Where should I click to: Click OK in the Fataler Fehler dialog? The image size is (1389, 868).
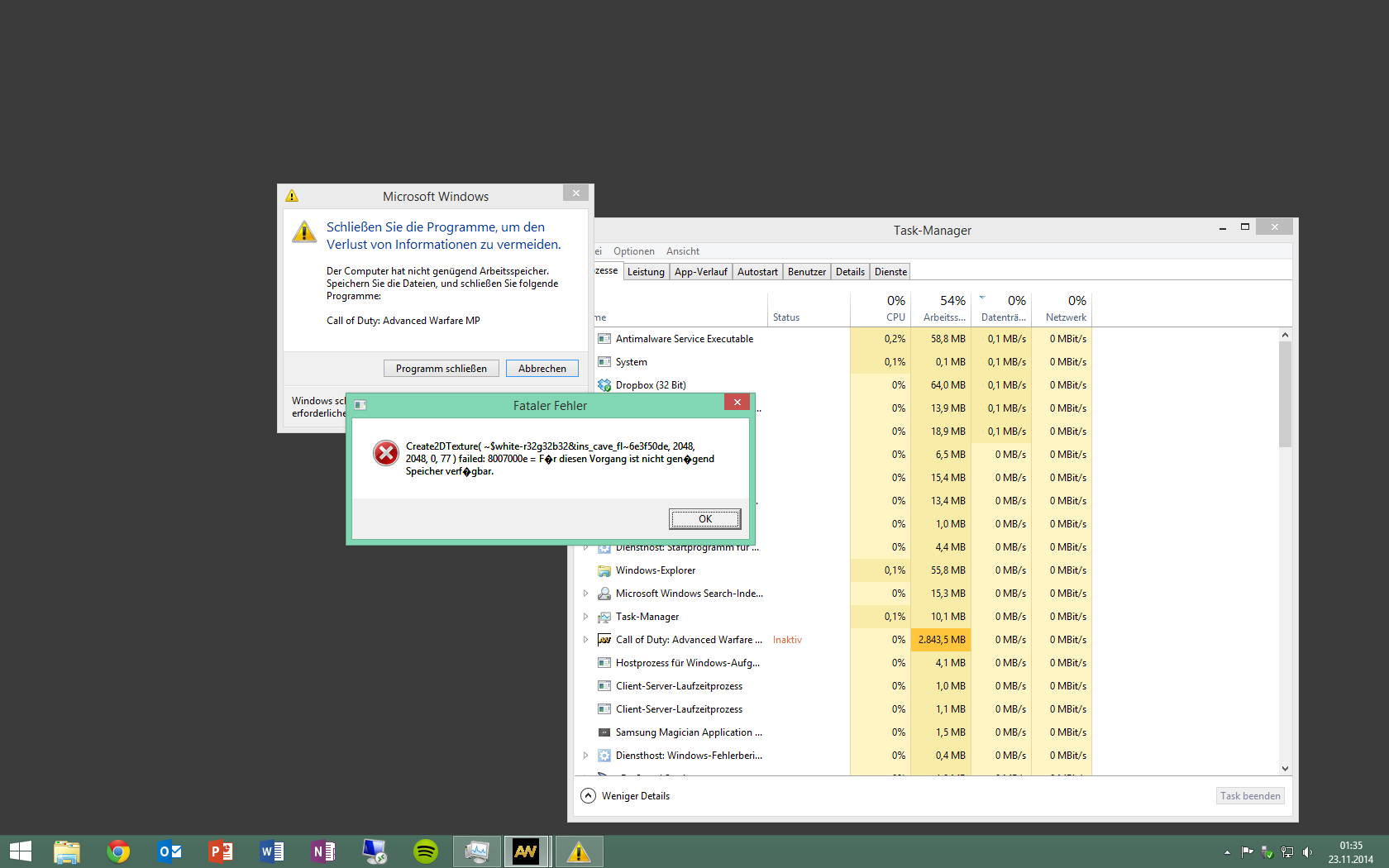705,519
